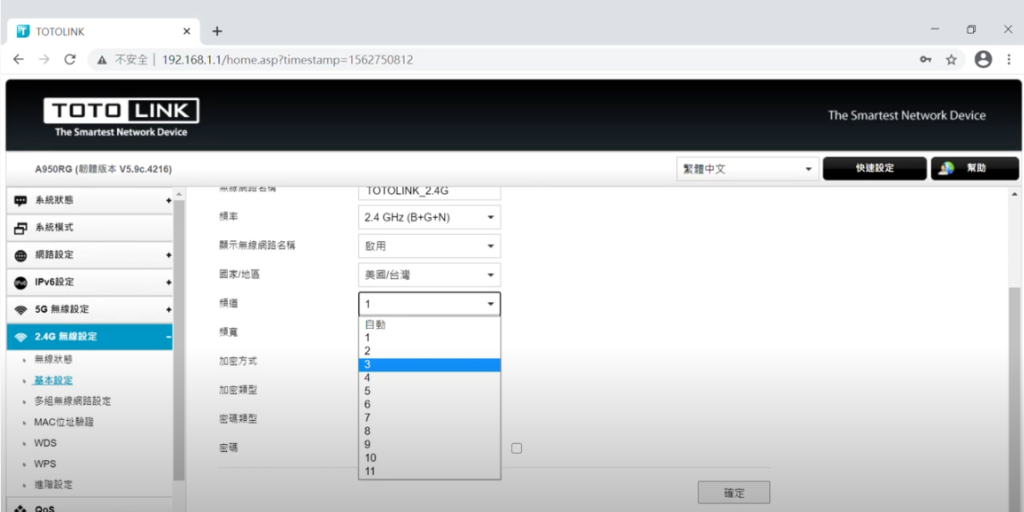Open 進階設定 submenu item
The height and width of the screenshot is (512, 1024).
pos(53,485)
